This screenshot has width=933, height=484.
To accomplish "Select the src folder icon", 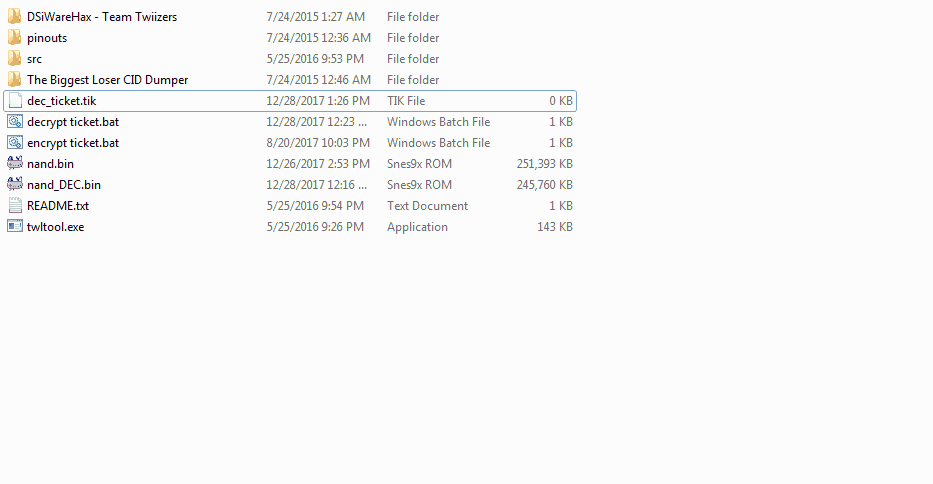I will 15,58.
